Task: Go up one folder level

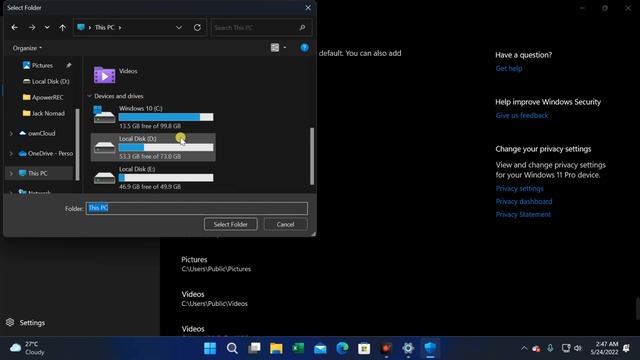Action: (62, 27)
